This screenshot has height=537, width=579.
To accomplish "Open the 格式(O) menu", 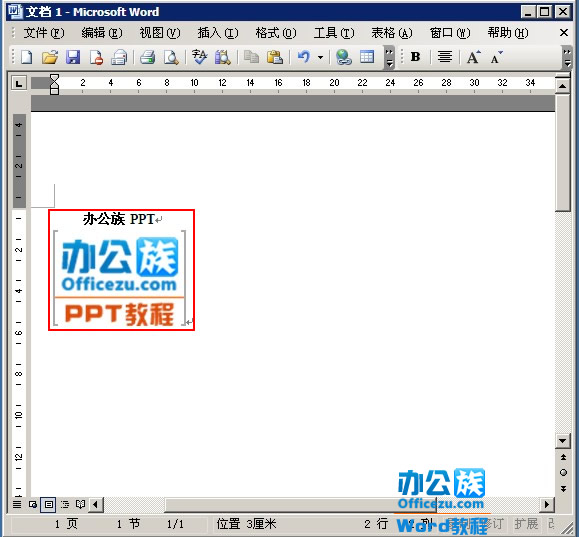I will click(276, 33).
